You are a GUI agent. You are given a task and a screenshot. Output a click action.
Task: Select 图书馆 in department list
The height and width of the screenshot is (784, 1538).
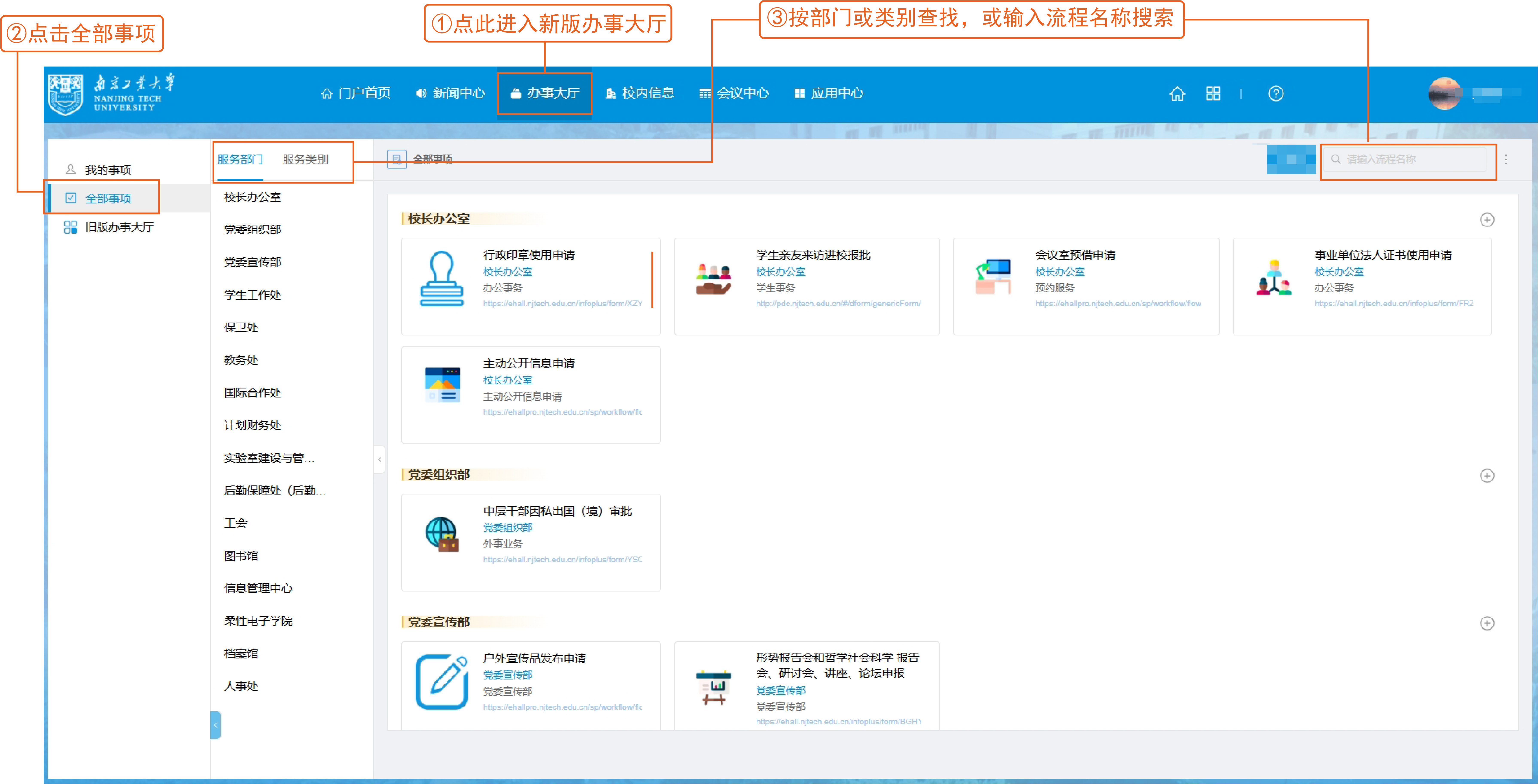click(241, 556)
